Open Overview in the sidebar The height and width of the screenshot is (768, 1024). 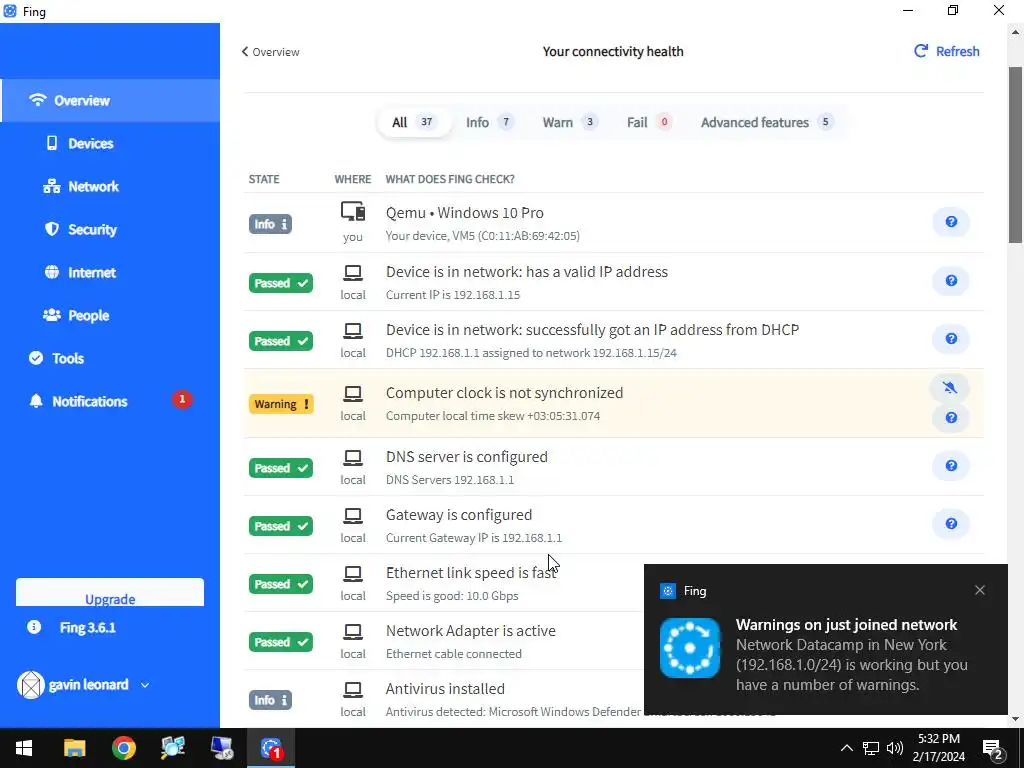click(110, 101)
